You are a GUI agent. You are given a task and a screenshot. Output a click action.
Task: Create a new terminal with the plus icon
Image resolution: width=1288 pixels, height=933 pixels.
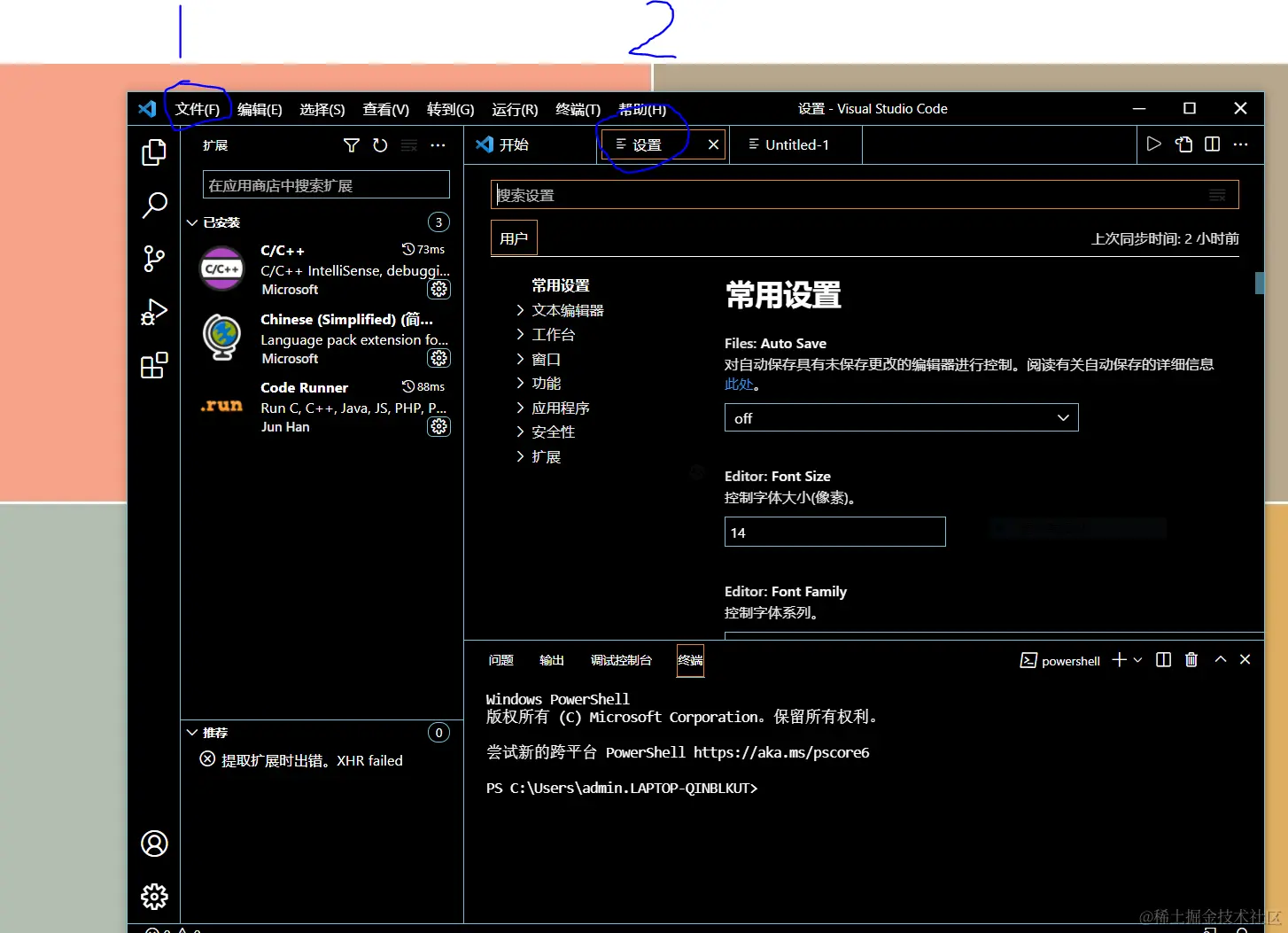pyautogui.click(x=1120, y=660)
